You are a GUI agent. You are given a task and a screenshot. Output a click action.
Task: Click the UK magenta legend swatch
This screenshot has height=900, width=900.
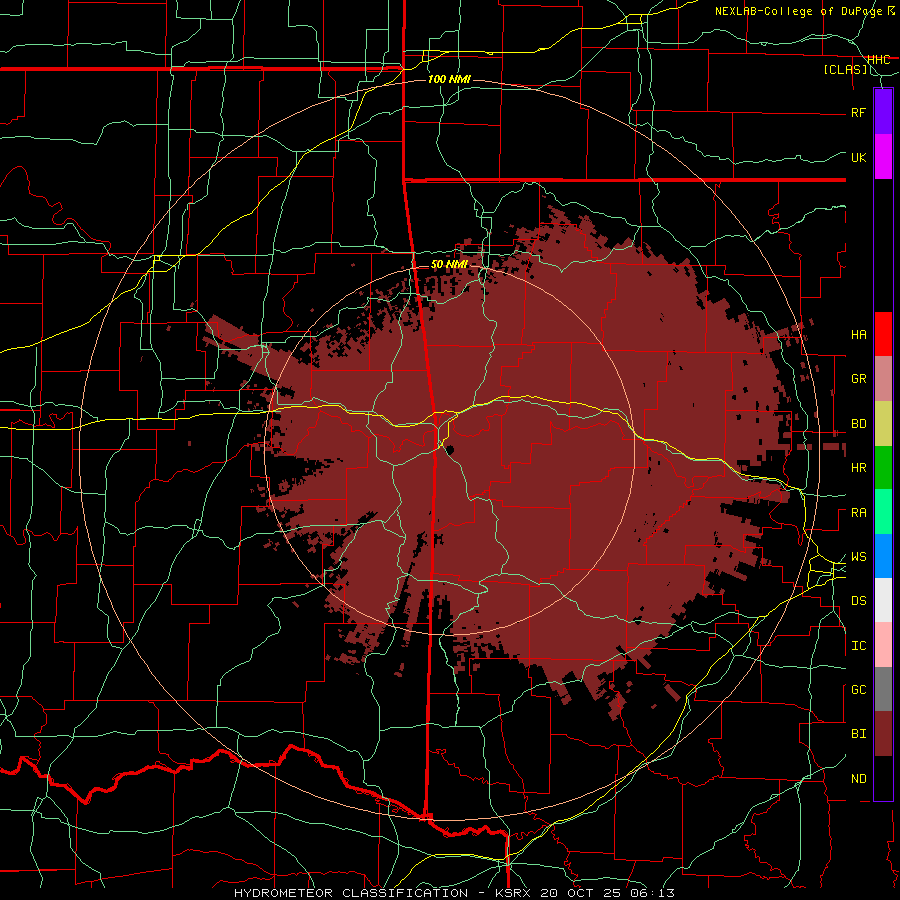[x=883, y=157]
